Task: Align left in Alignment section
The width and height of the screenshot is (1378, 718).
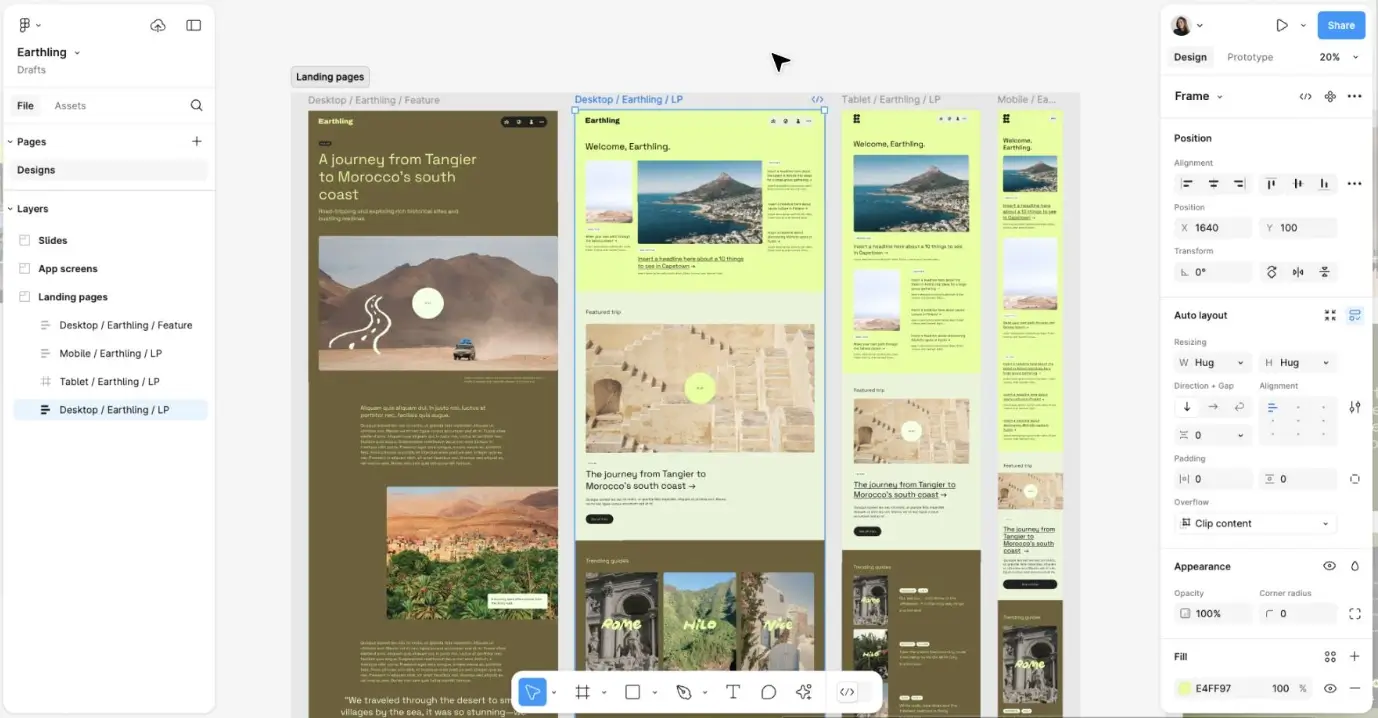Action: point(1187,184)
